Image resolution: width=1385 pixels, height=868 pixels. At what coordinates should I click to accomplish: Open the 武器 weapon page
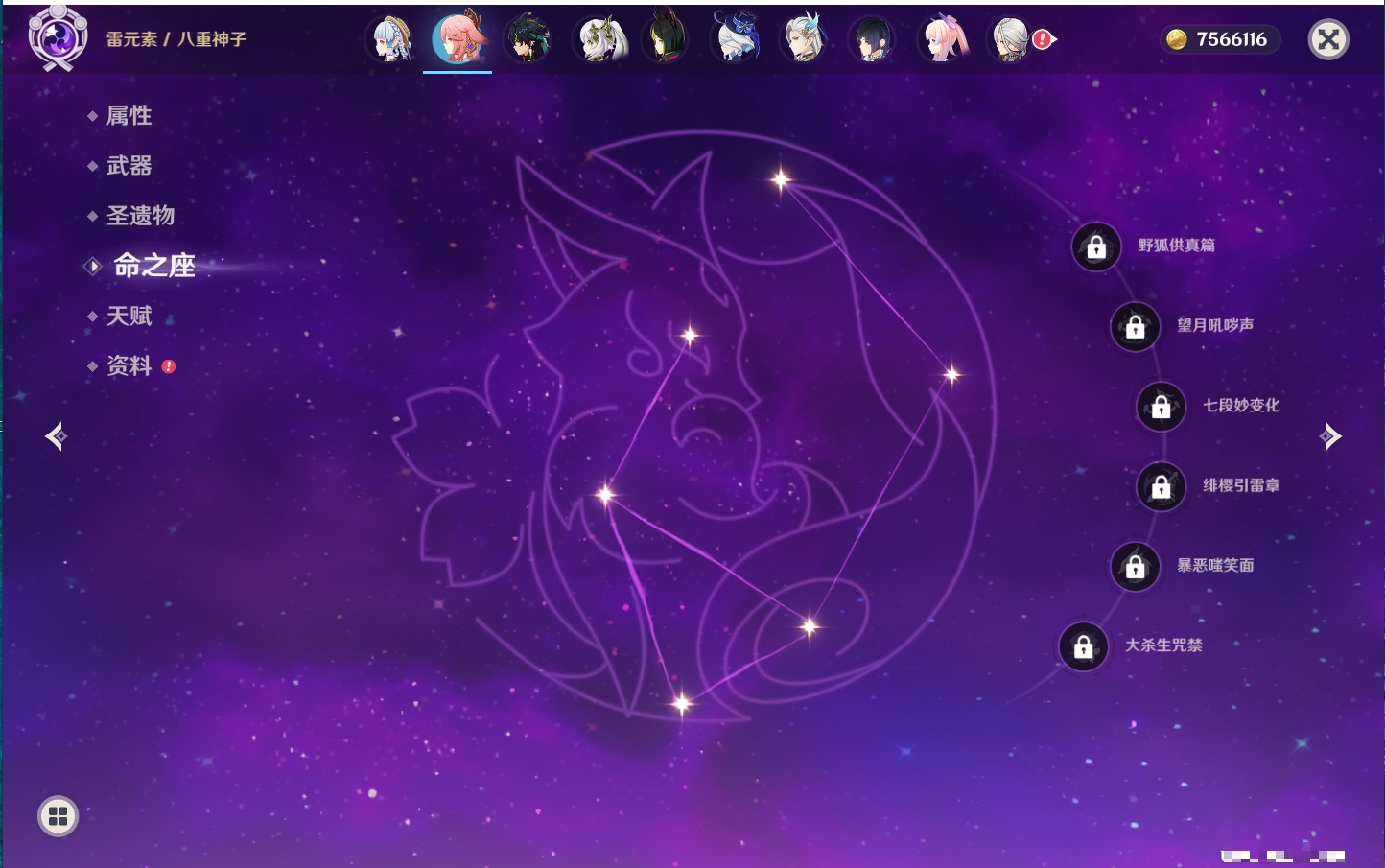[x=129, y=166]
